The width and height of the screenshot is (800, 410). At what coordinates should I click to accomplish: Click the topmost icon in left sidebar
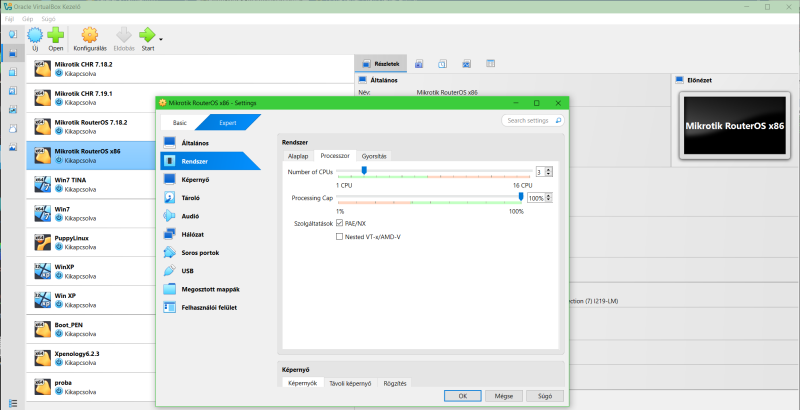[x=13, y=34]
